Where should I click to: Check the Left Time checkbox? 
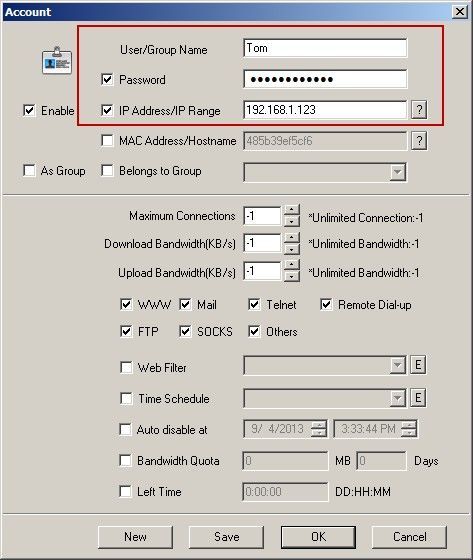tap(125, 491)
